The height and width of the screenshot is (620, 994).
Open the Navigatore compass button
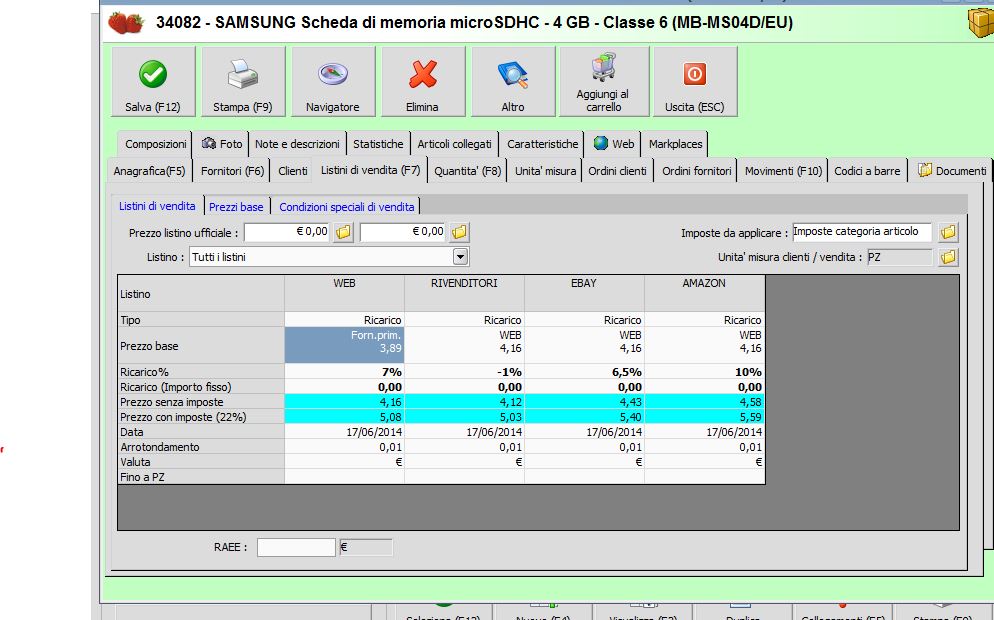tap(333, 82)
